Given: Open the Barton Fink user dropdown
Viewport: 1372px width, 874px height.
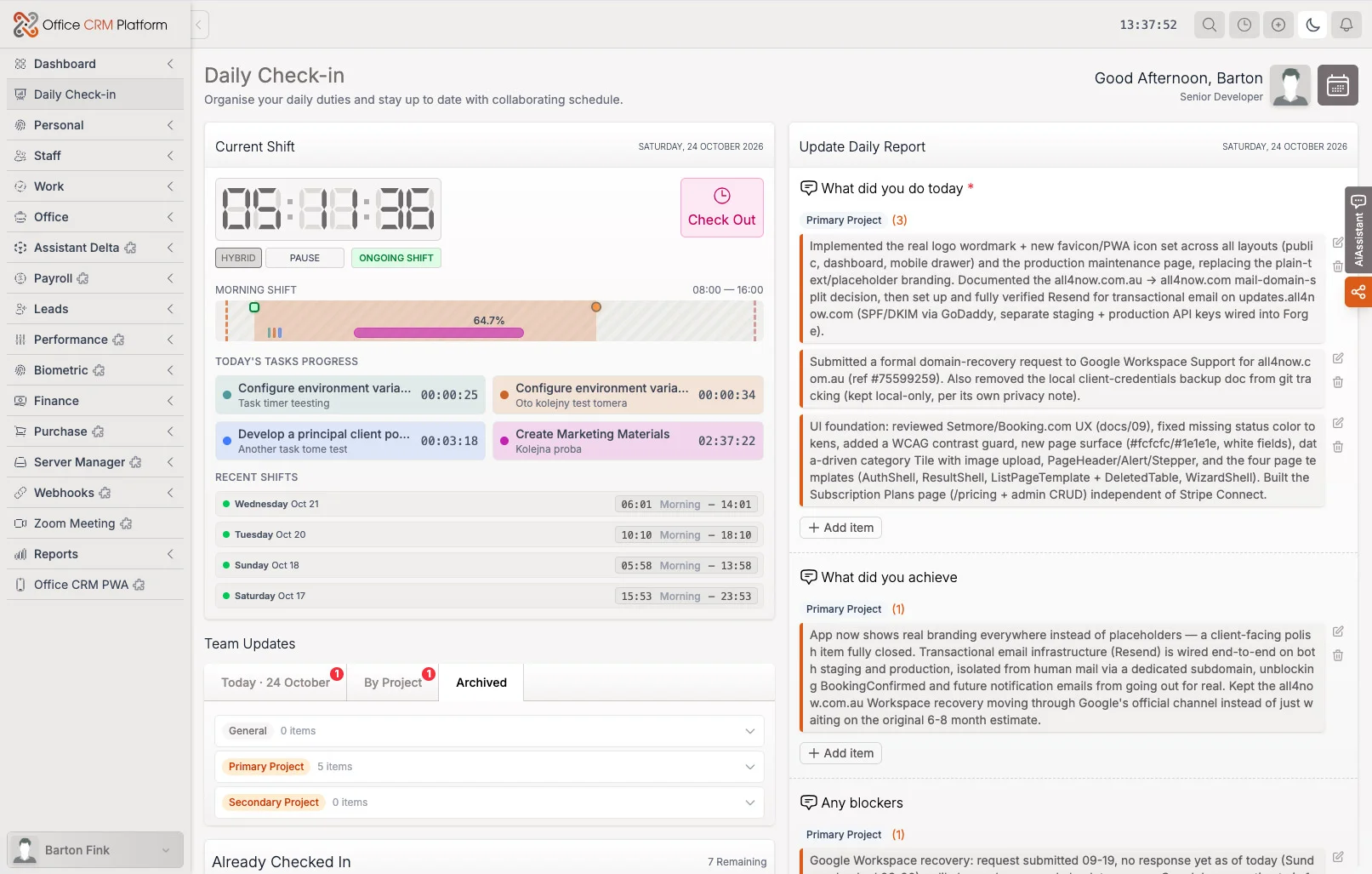Looking at the screenshot, I should coord(95,850).
